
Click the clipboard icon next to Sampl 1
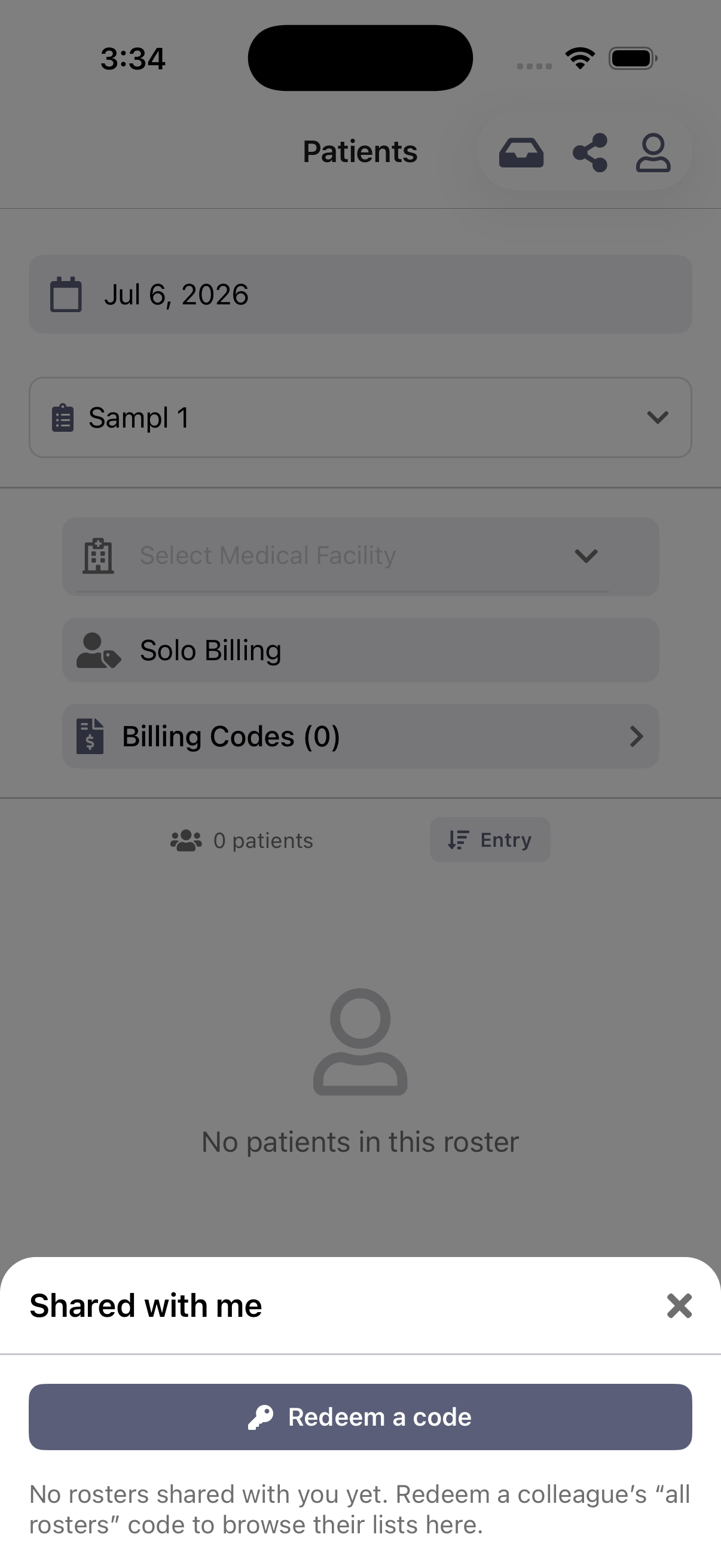[x=63, y=417]
